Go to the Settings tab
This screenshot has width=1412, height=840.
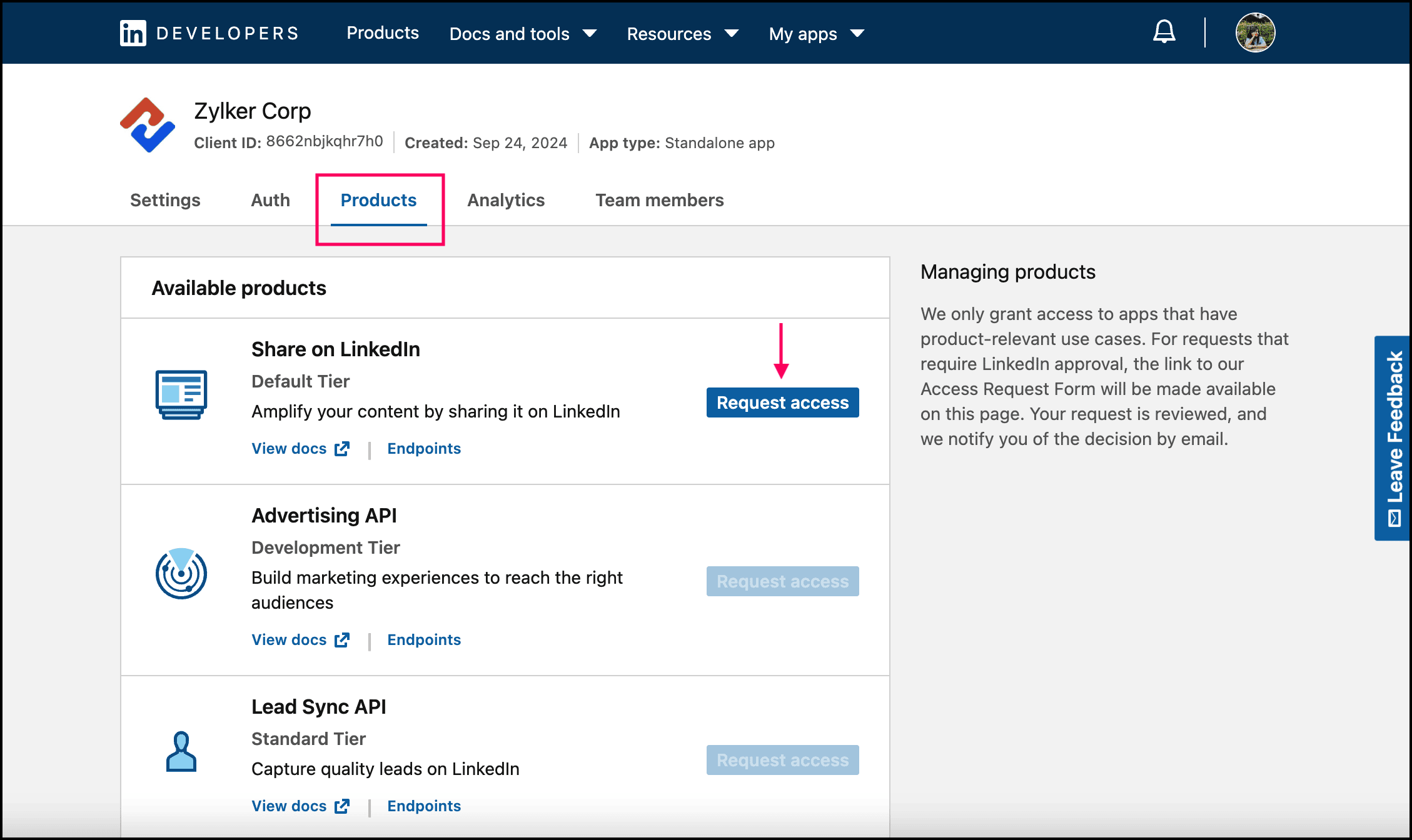165,200
